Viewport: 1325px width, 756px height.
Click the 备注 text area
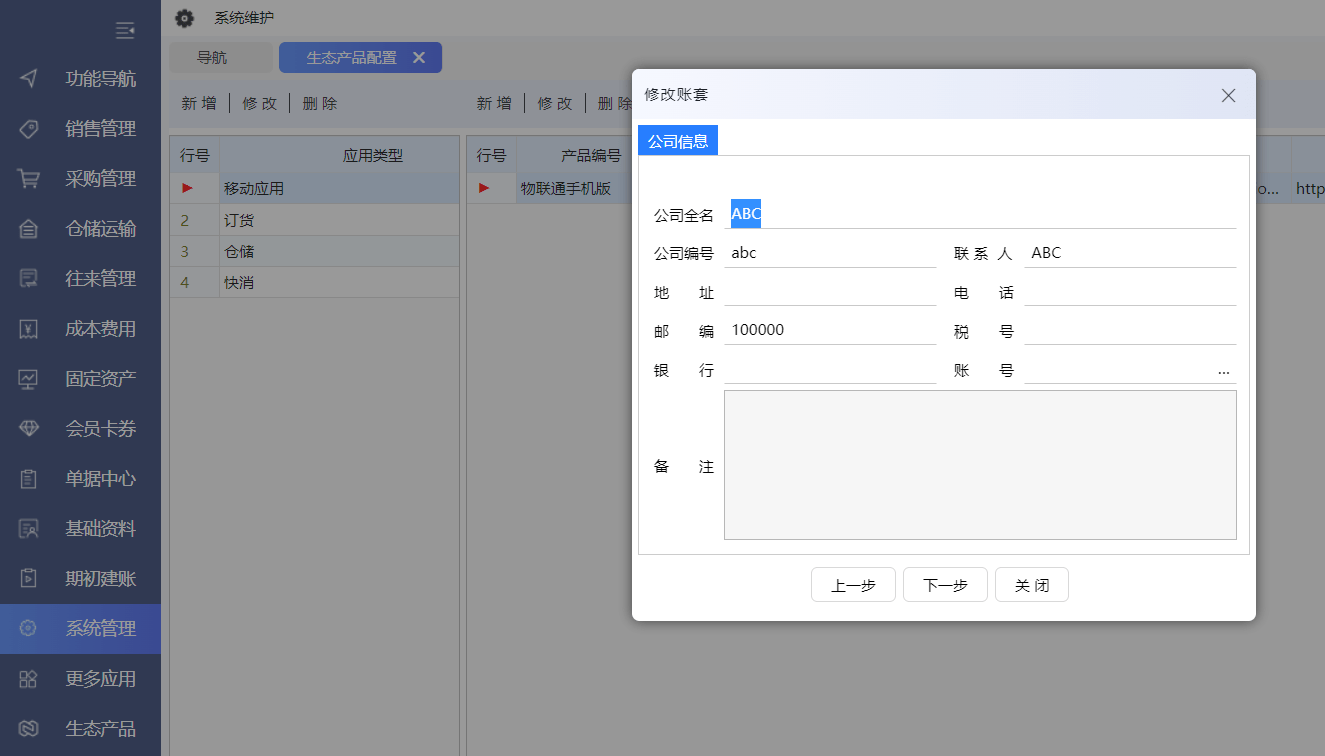[980, 465]
